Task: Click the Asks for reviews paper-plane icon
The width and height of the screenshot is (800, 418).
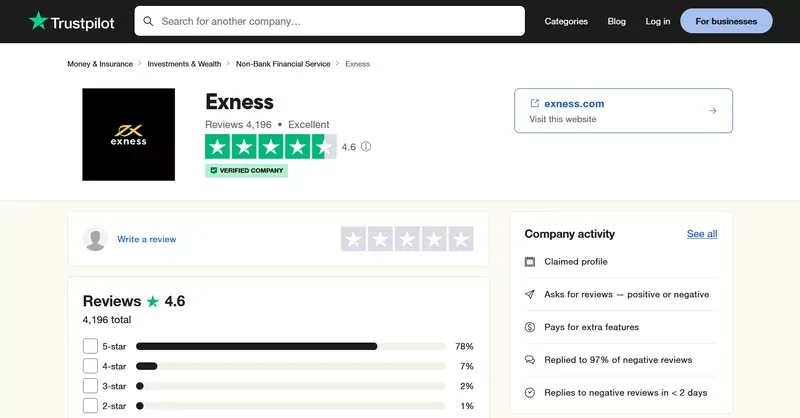Action: 530,294
